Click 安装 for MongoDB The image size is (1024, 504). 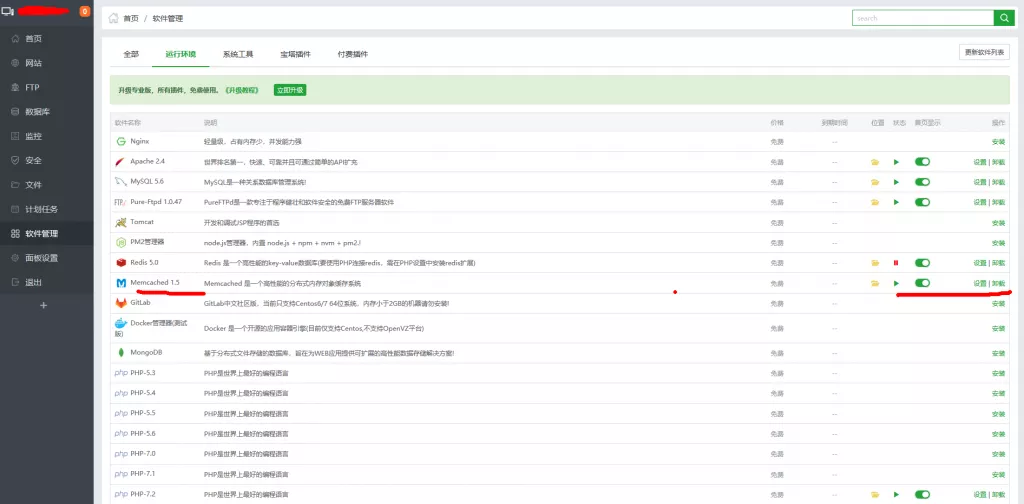point(999,353)
